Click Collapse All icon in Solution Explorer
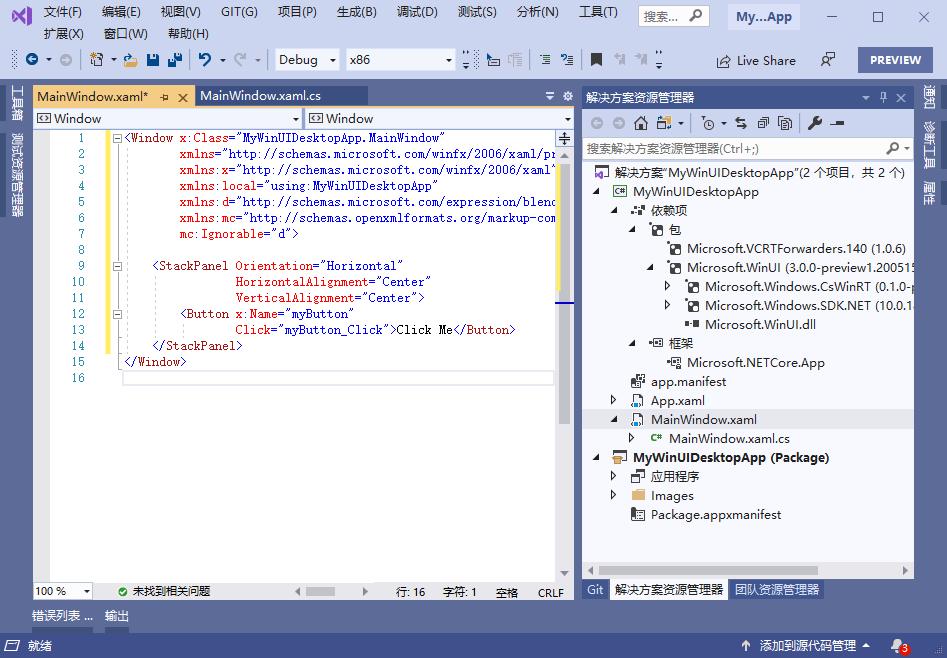This screenshot has height=658, width=947. pos(763,123)
